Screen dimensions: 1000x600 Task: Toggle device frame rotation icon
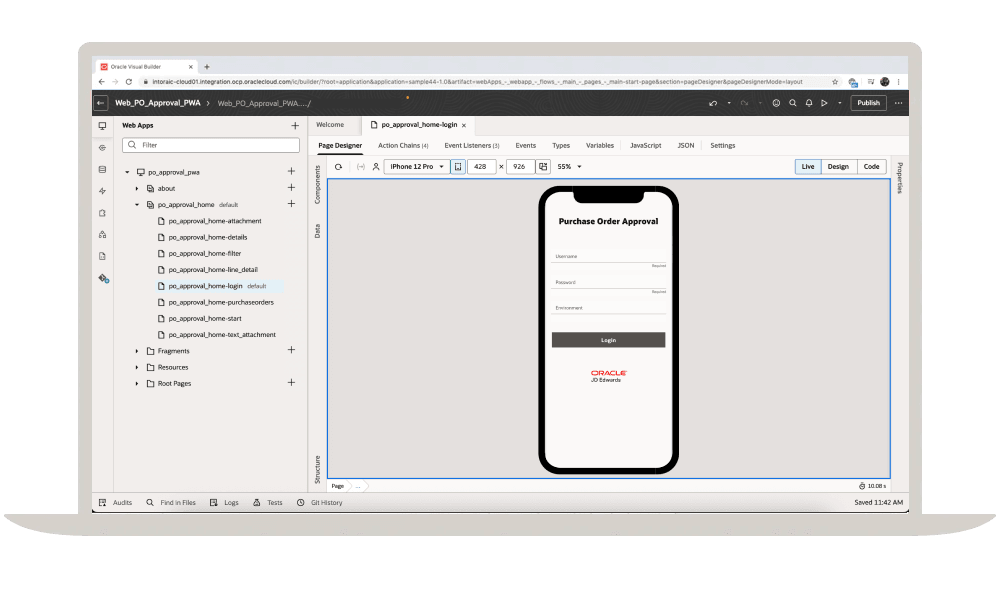[458, 166]
